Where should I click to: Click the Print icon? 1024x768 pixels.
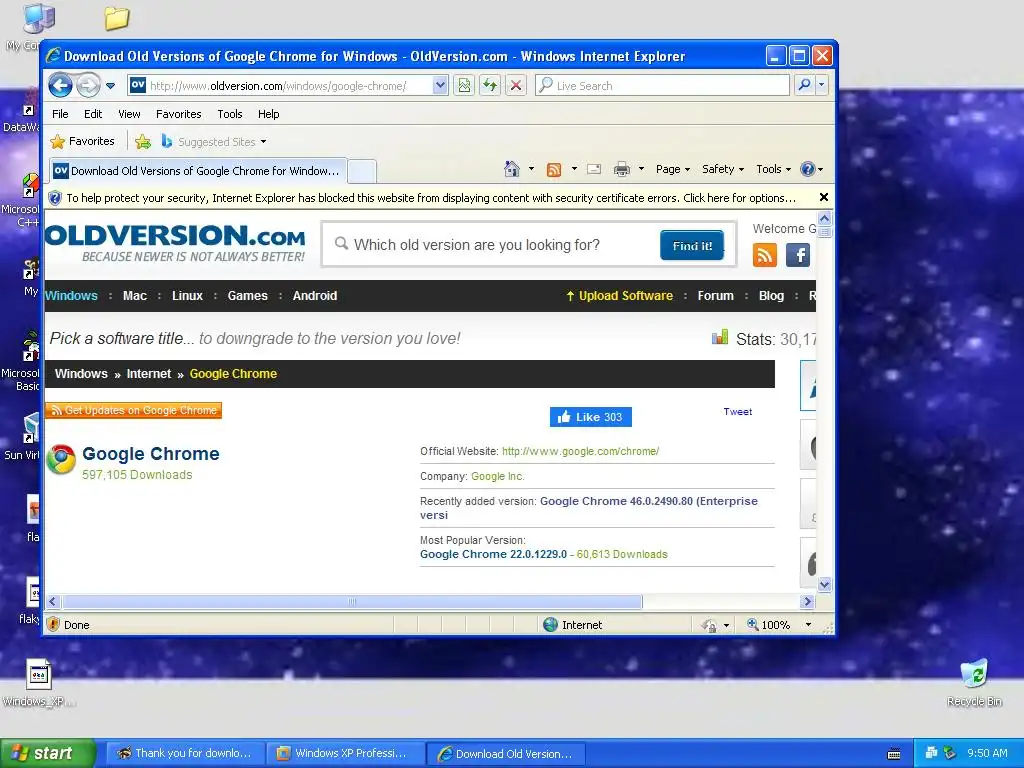(622, 169)
